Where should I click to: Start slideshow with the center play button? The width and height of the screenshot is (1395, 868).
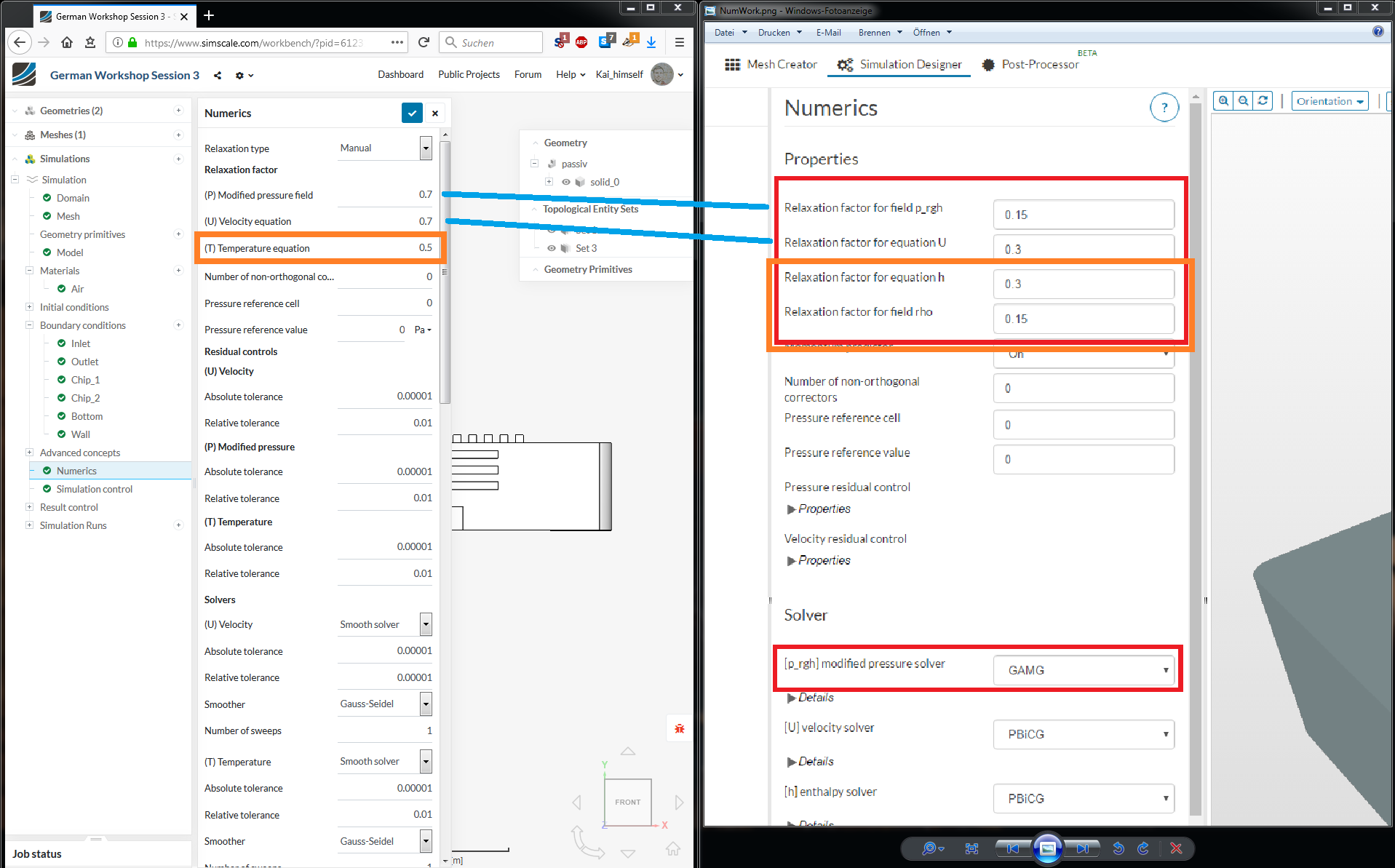tap(1048, 848)
